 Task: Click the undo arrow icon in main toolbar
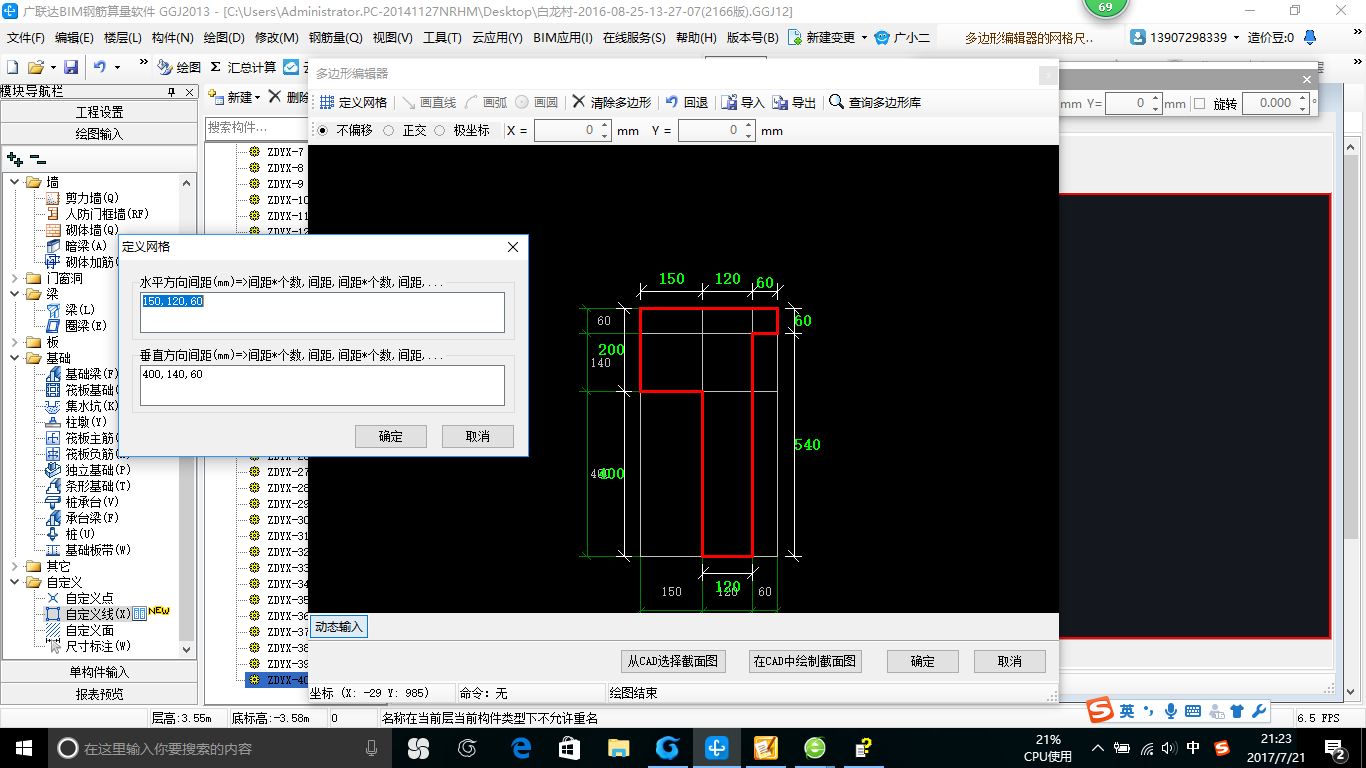click(100, 67)
